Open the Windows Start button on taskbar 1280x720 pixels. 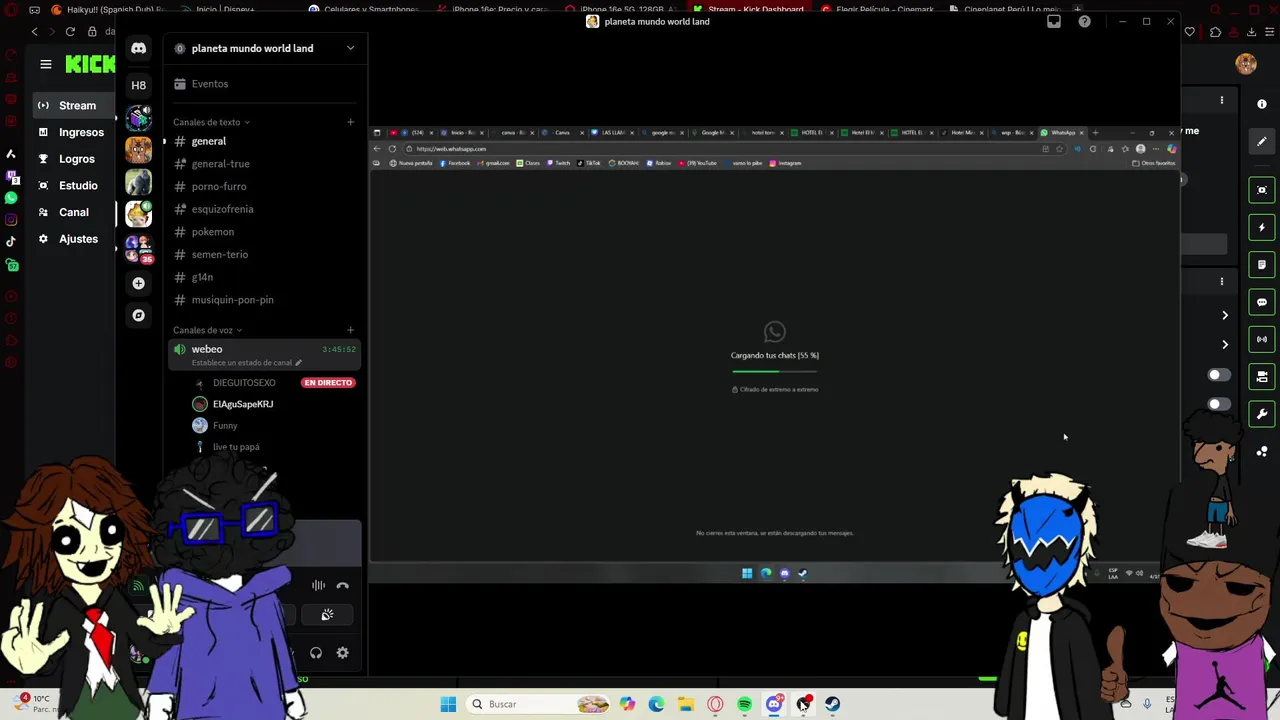448,704
